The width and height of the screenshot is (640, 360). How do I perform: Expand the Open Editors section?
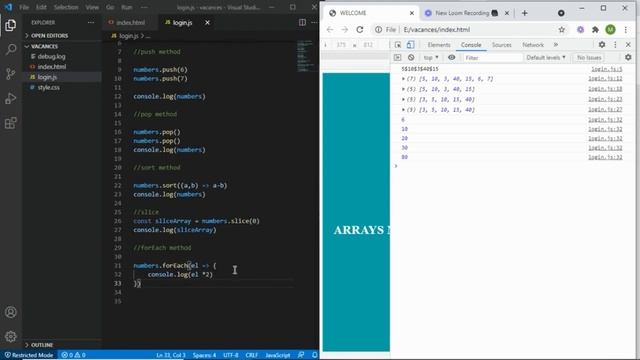pyautogui.click(x=49, y=36)
